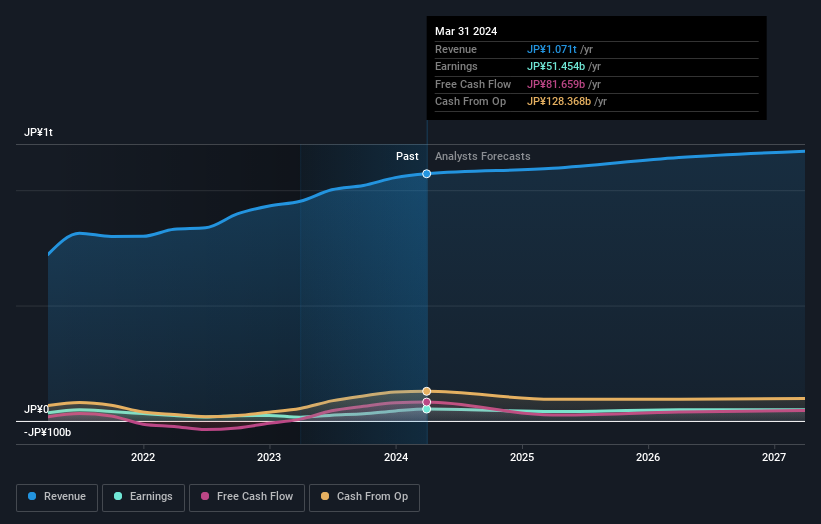Click the tooltip 'Earnings' row label
Viewport: 821px width, 524px height.
[456, 66]
